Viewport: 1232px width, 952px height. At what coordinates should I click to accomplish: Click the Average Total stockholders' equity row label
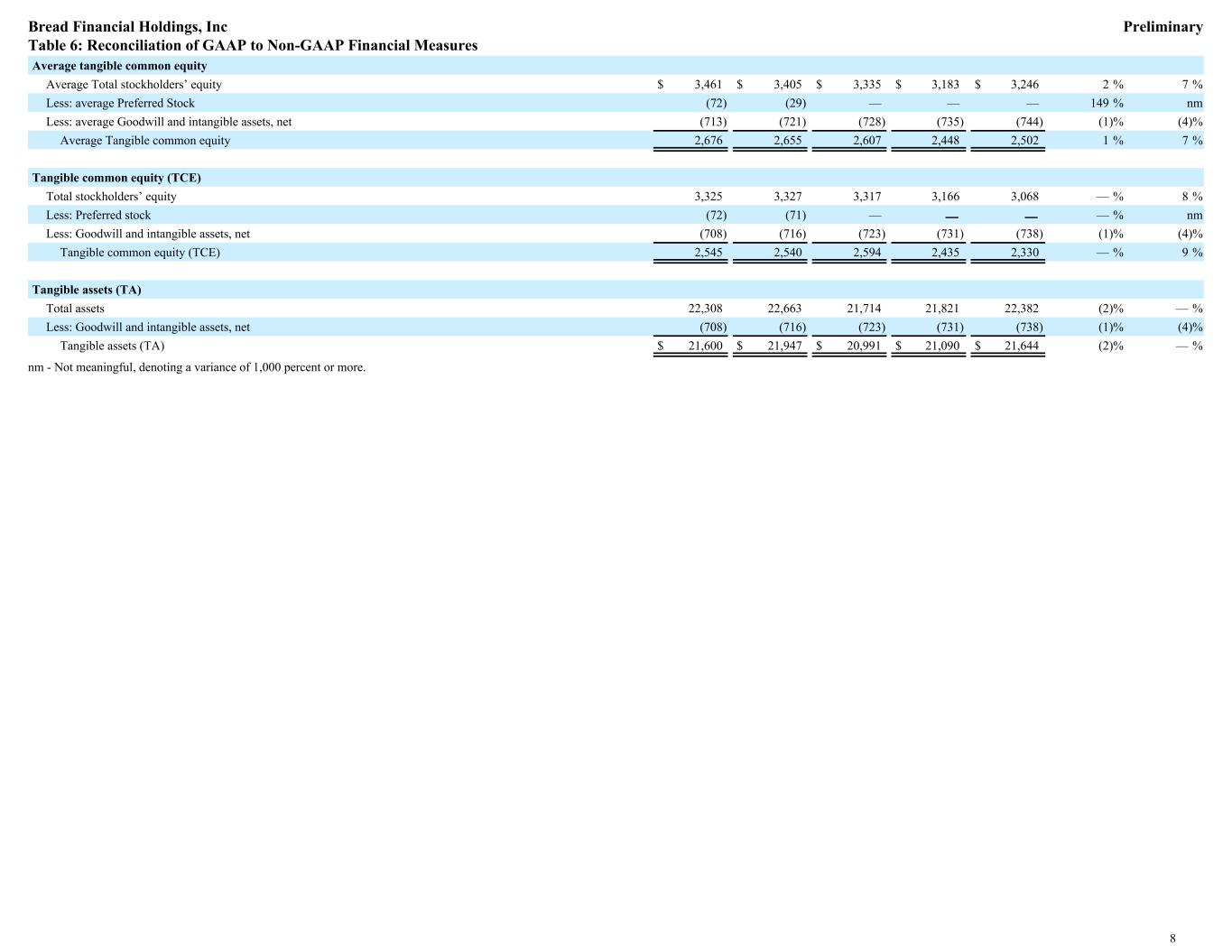pos(134,85)
